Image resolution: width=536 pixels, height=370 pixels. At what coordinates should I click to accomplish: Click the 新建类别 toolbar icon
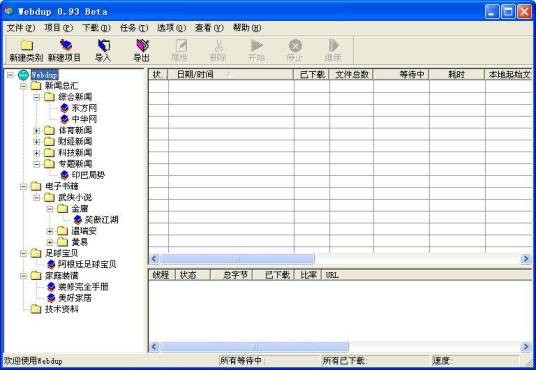click(27, 45)
